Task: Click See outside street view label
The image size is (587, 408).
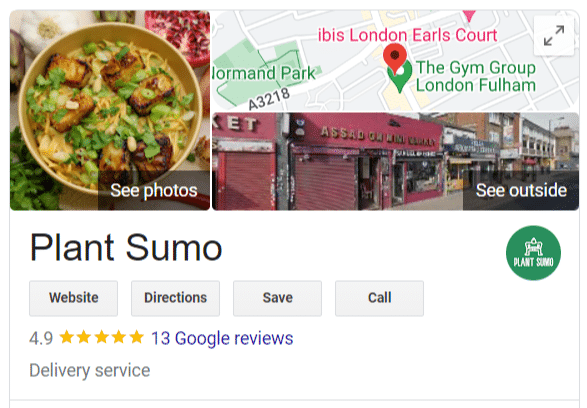Action: coord(521,191)
